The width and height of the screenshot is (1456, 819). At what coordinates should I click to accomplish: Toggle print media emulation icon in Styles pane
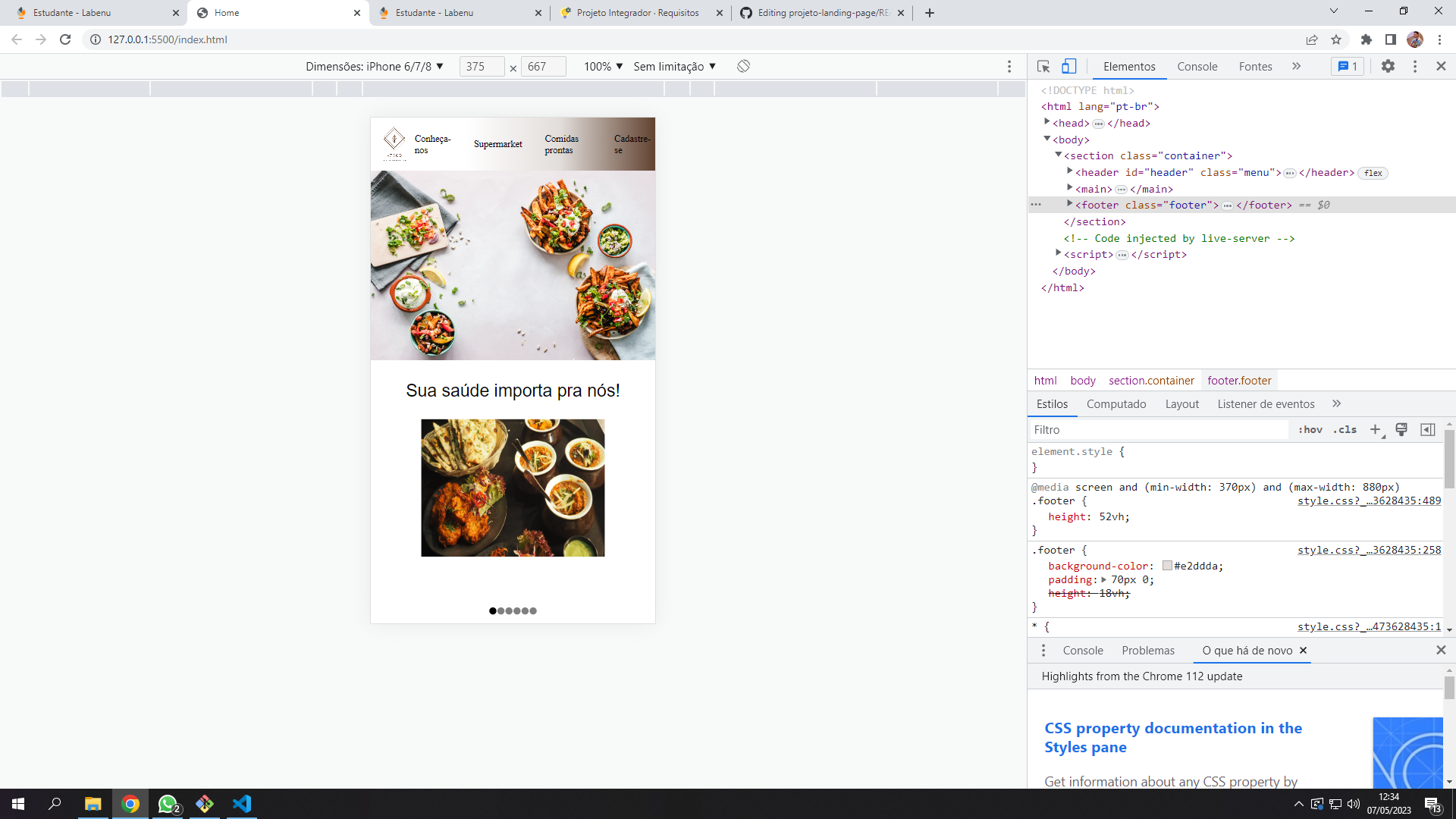pyautogui.click(x=1401, y=430)
